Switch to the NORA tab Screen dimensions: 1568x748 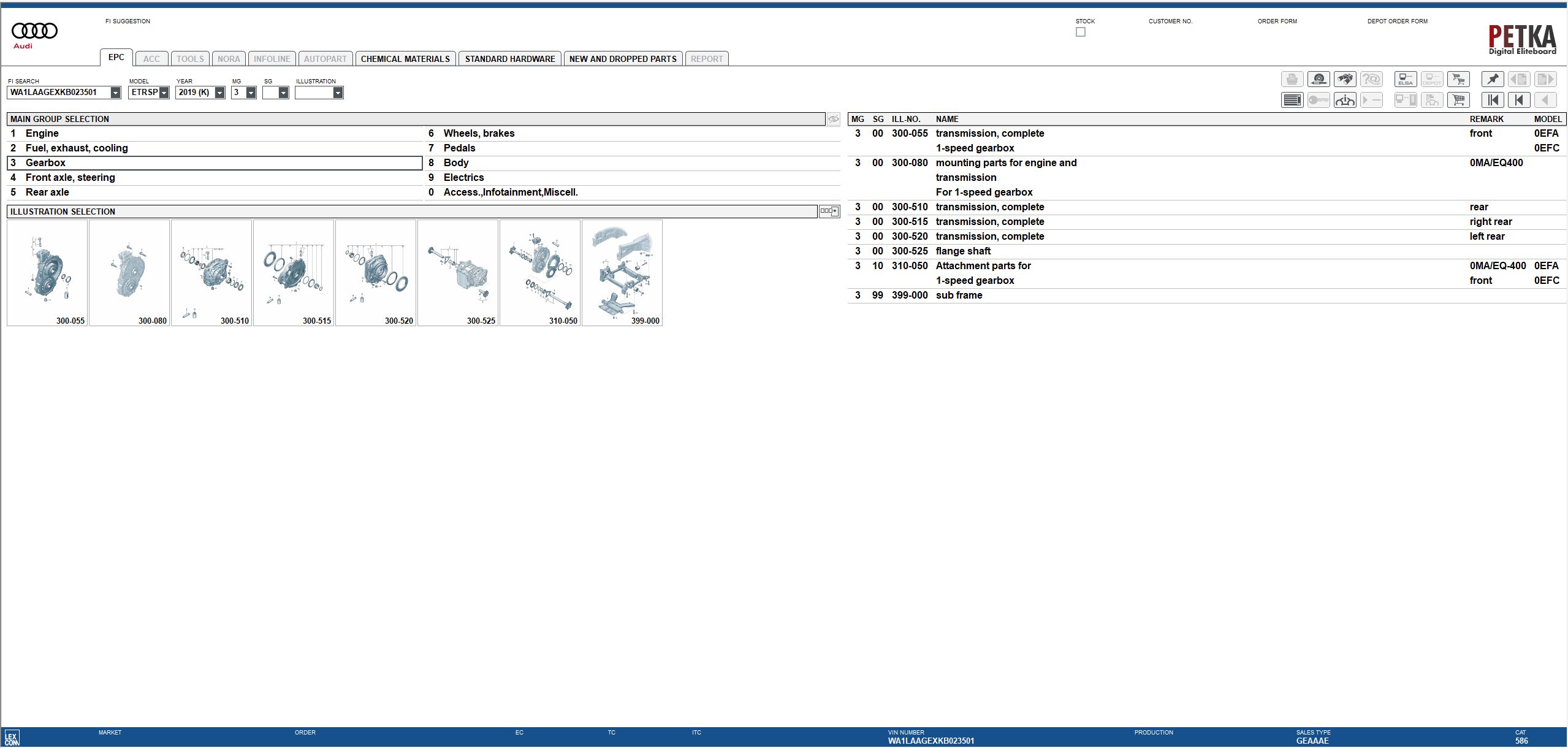coord(229,59)
